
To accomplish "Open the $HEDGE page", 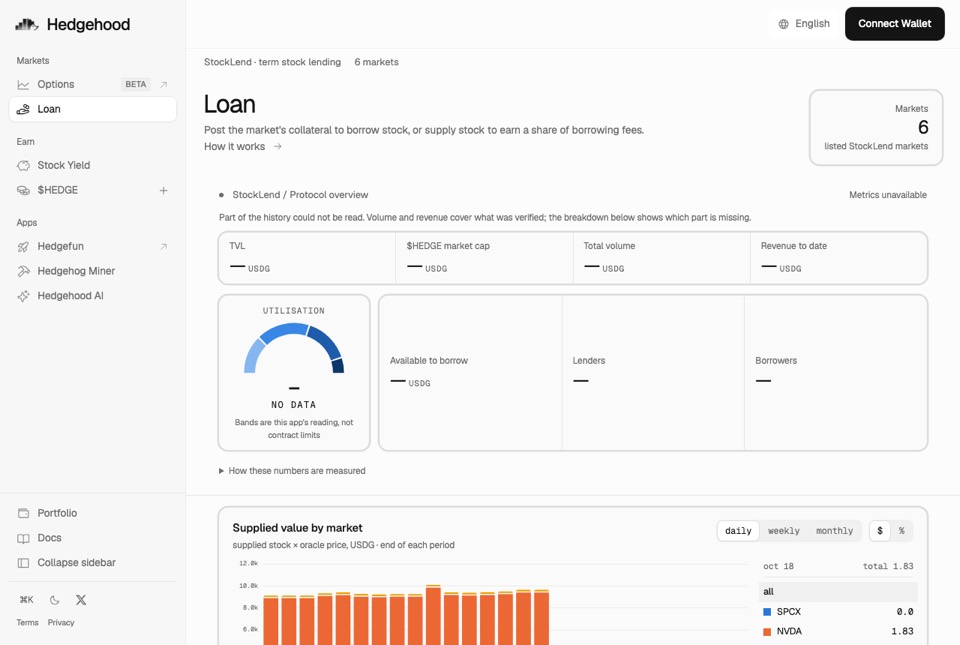I will tap(58, 190).
